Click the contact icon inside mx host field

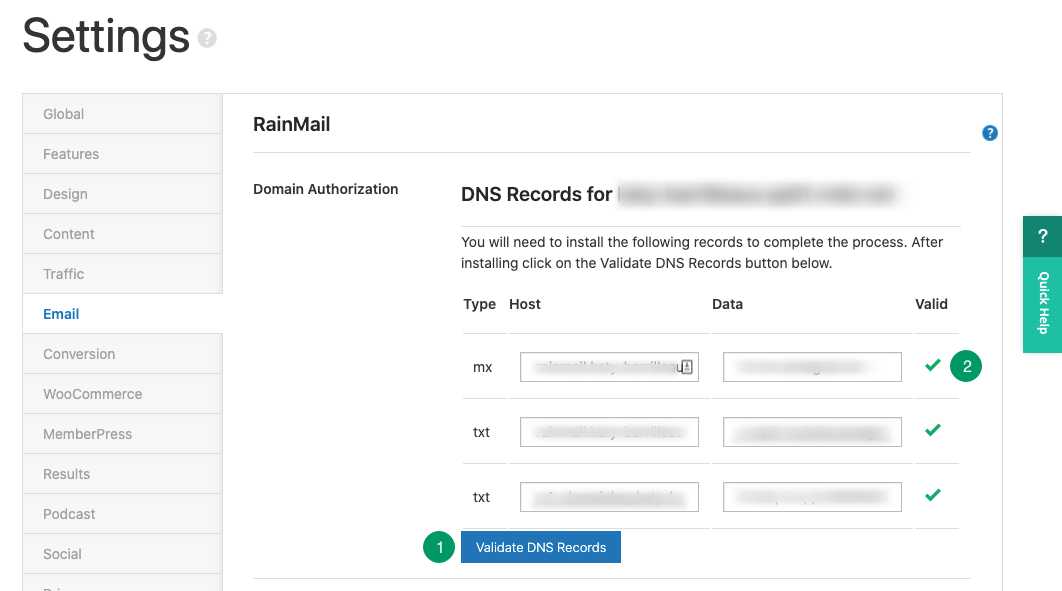687,367
